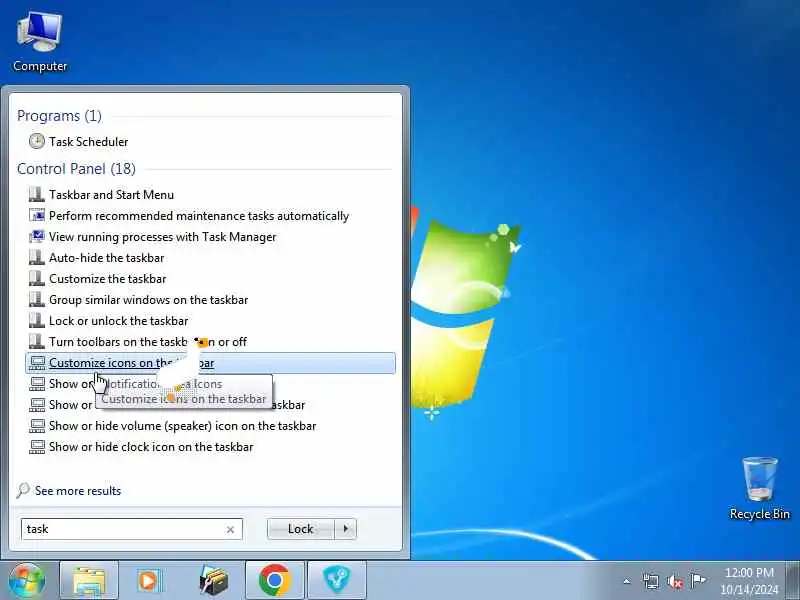This screenshot has height=600, width=800.
Task: Click icon beside Show or hide volume
Action: pos(37,426)
